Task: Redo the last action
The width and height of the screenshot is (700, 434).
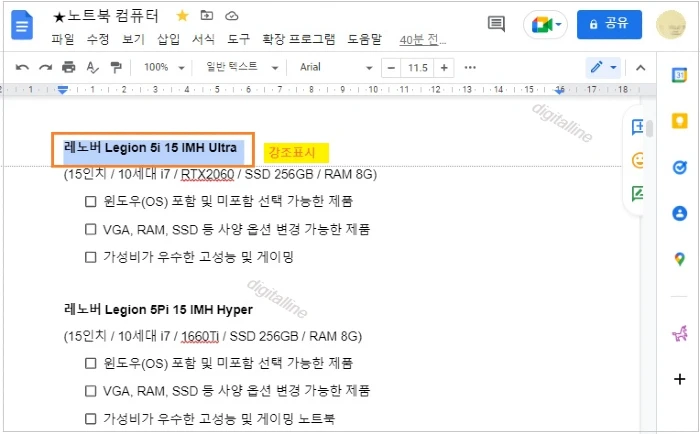Action: tap(45, 67)
